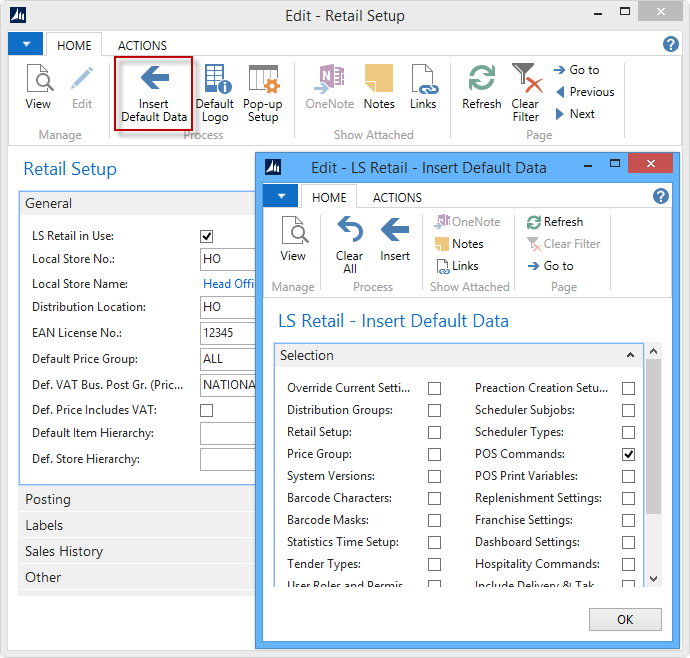Viewport: 690px width, 658px height.
Task: Check the Barcode Masks option
Action: 434,520
